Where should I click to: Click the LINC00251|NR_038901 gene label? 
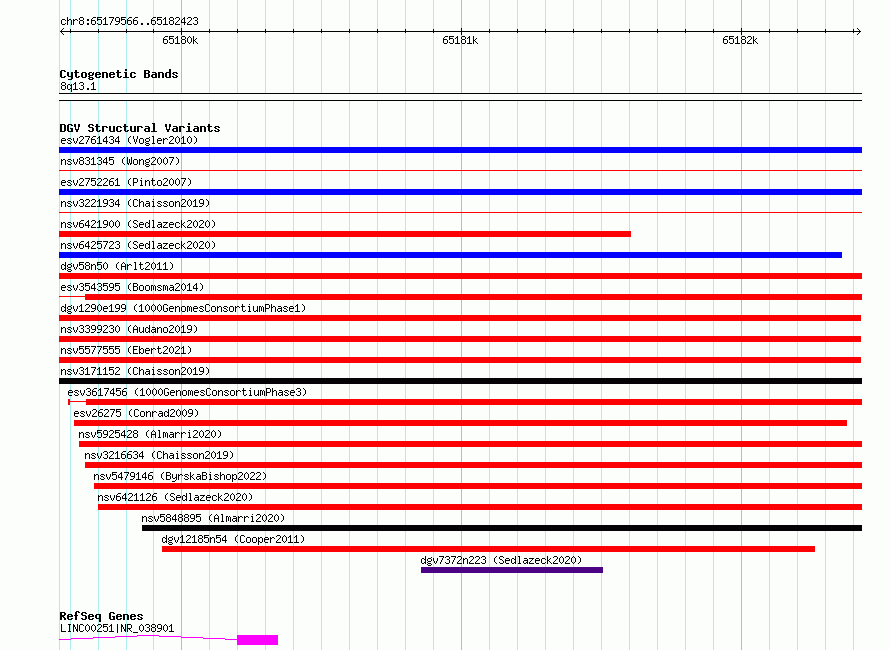[x=117, y=628]
